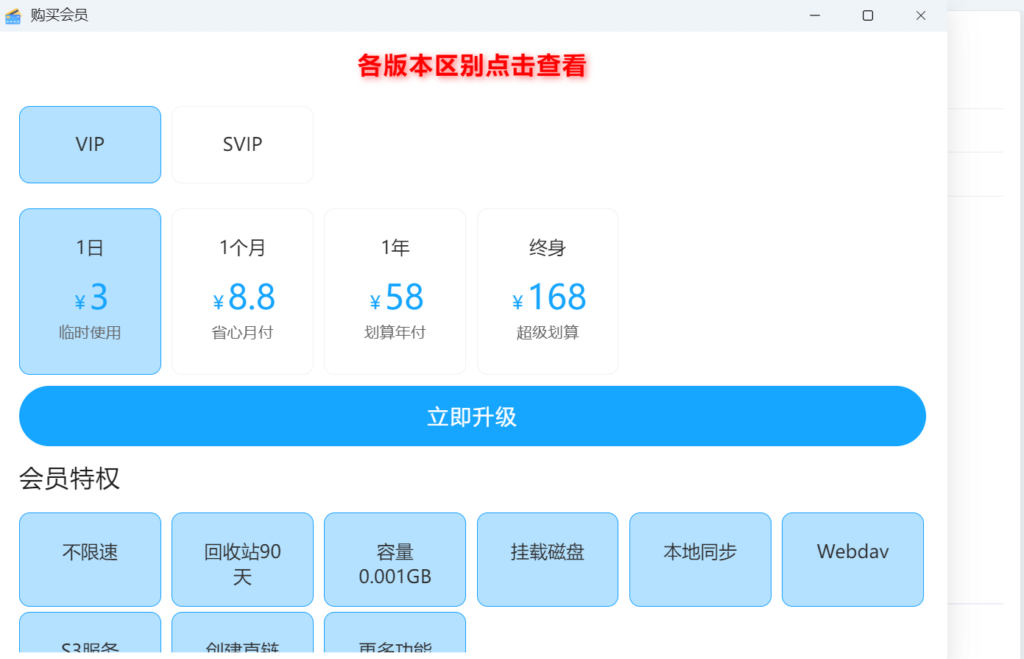1024x659 pixels.
Task: Select the 终身 ¥168 lifetime plan
Action: click(x=547, y=291)
